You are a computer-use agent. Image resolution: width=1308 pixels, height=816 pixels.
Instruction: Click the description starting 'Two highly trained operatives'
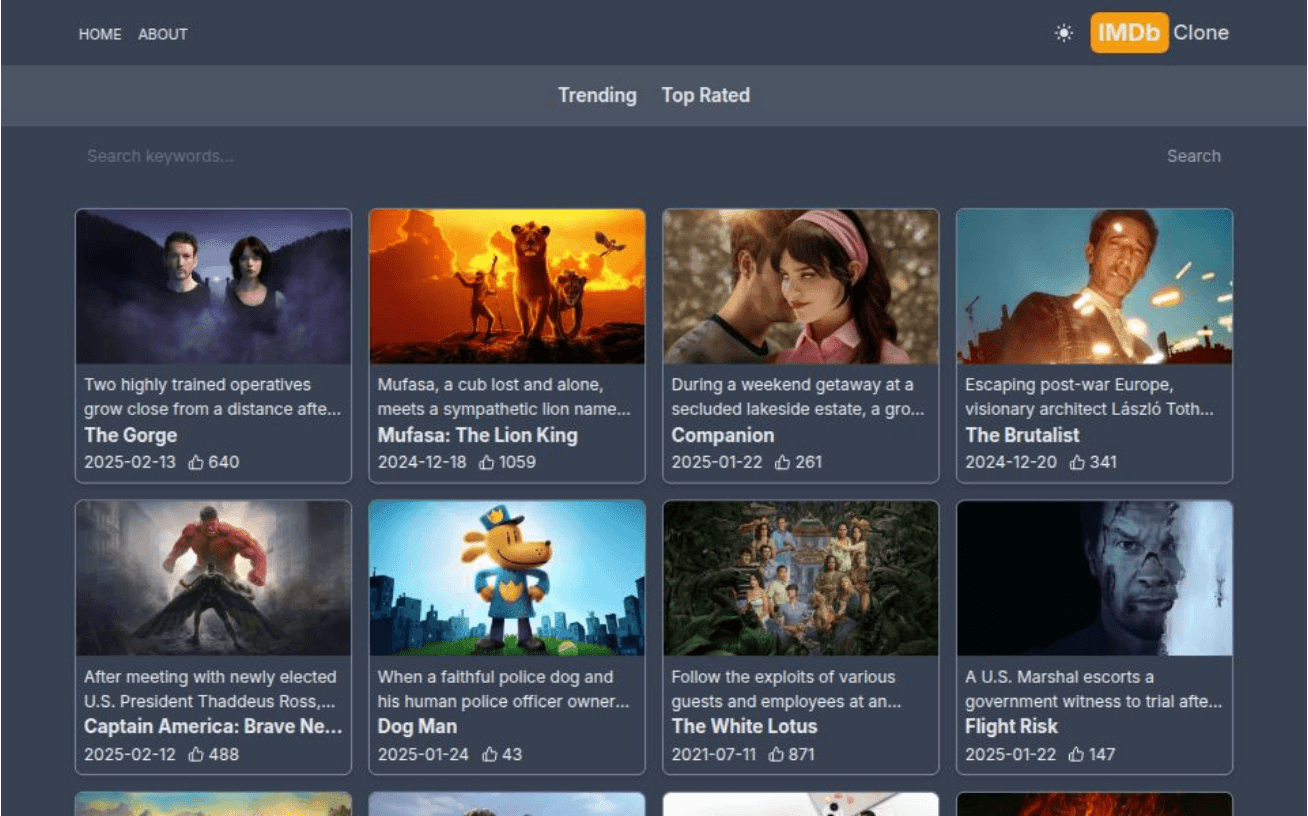[x=213, y=397]
